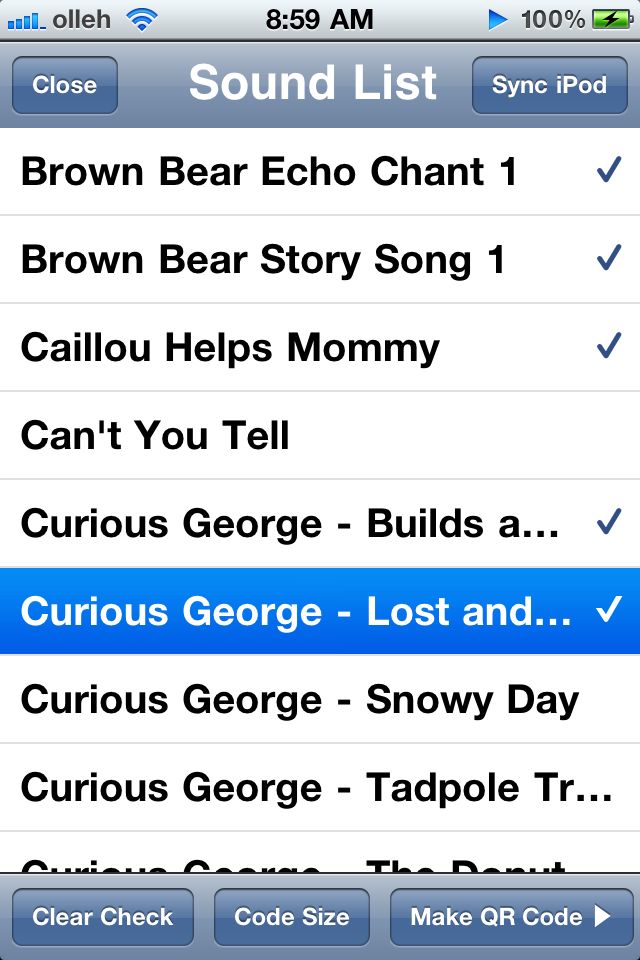
Task: Tap the 8:59 AM clock
Action: (x=319, y=20)
